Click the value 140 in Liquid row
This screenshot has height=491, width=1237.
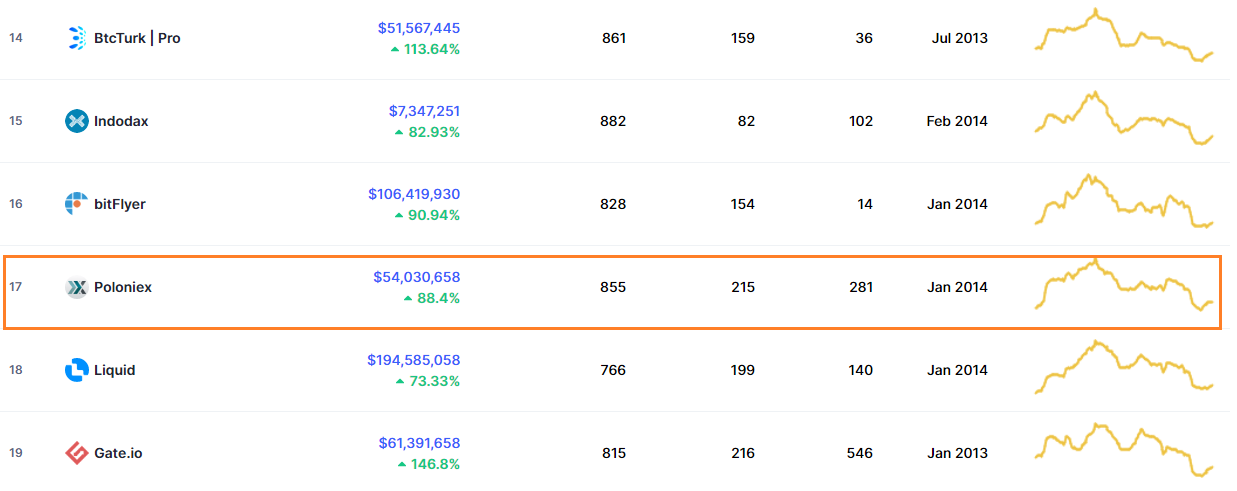point(860,370)
